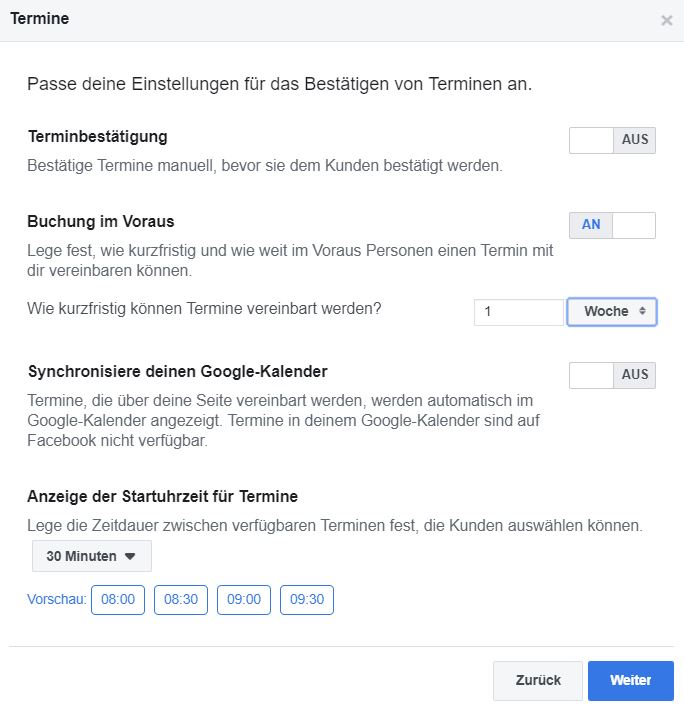
Task: Open the Woche time unit dropdown
Action: [612, 312]
